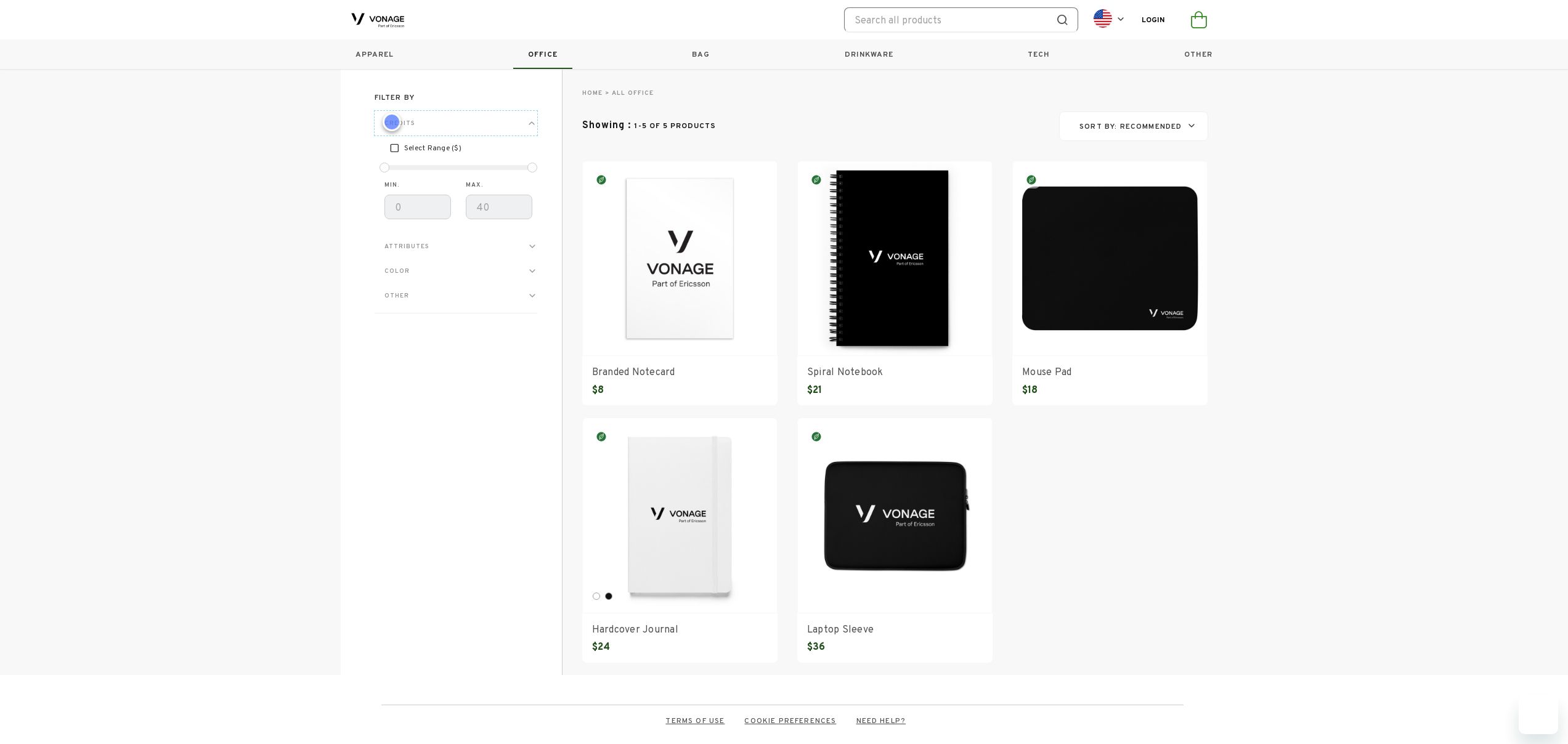Image resolution: width=1568 pixels, height=744 pixels.
Task: Click the Need Help? link
Action: [x=880, y=721]
